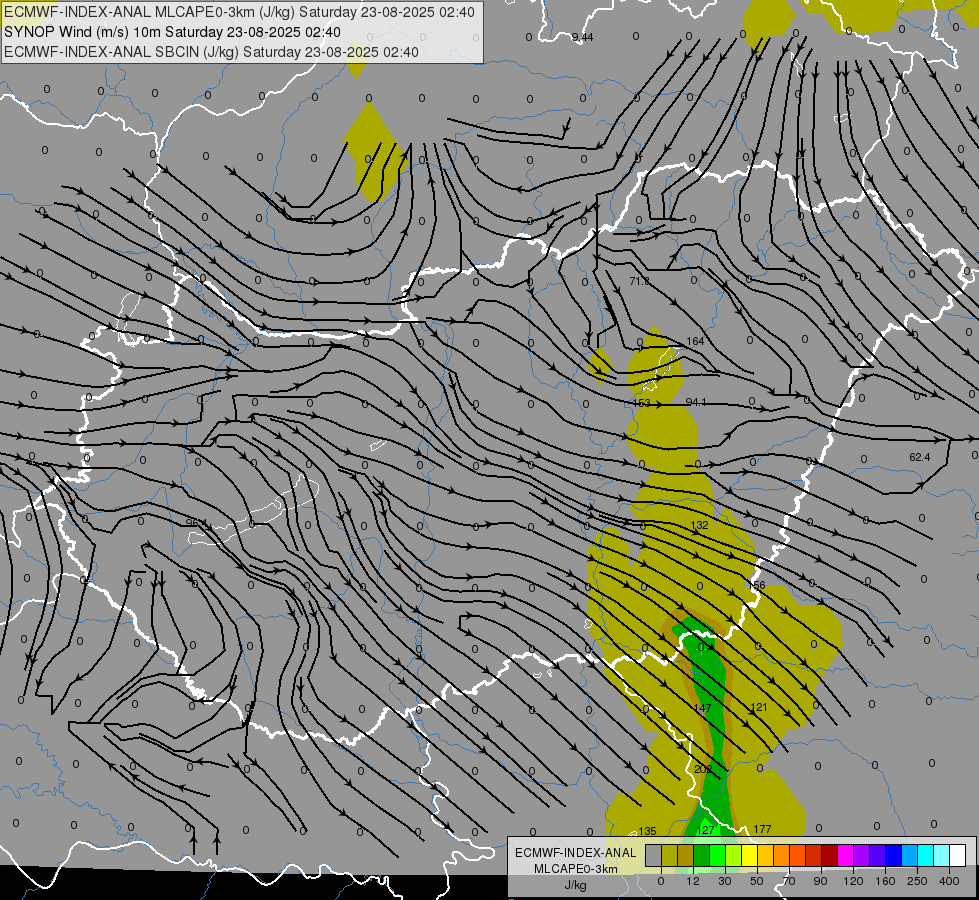Click the 132 value label

tap(699, 525)
